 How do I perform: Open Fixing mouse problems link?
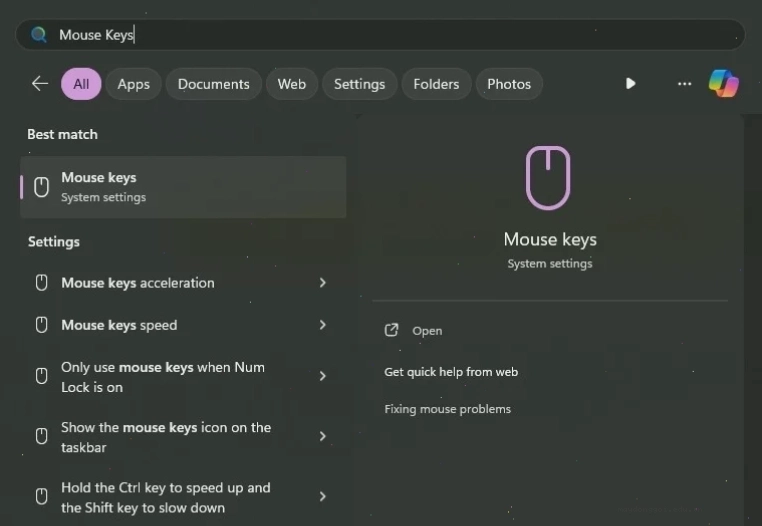448,409
